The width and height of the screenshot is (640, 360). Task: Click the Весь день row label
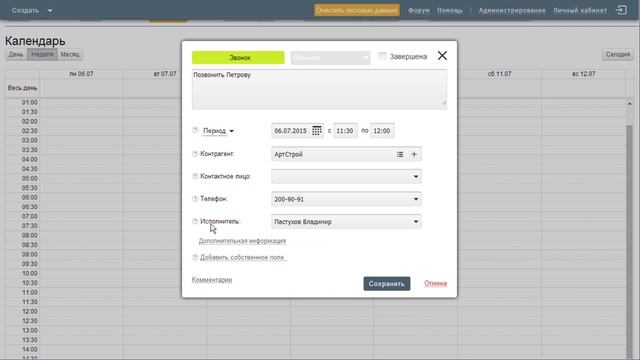tap(22, 88)
